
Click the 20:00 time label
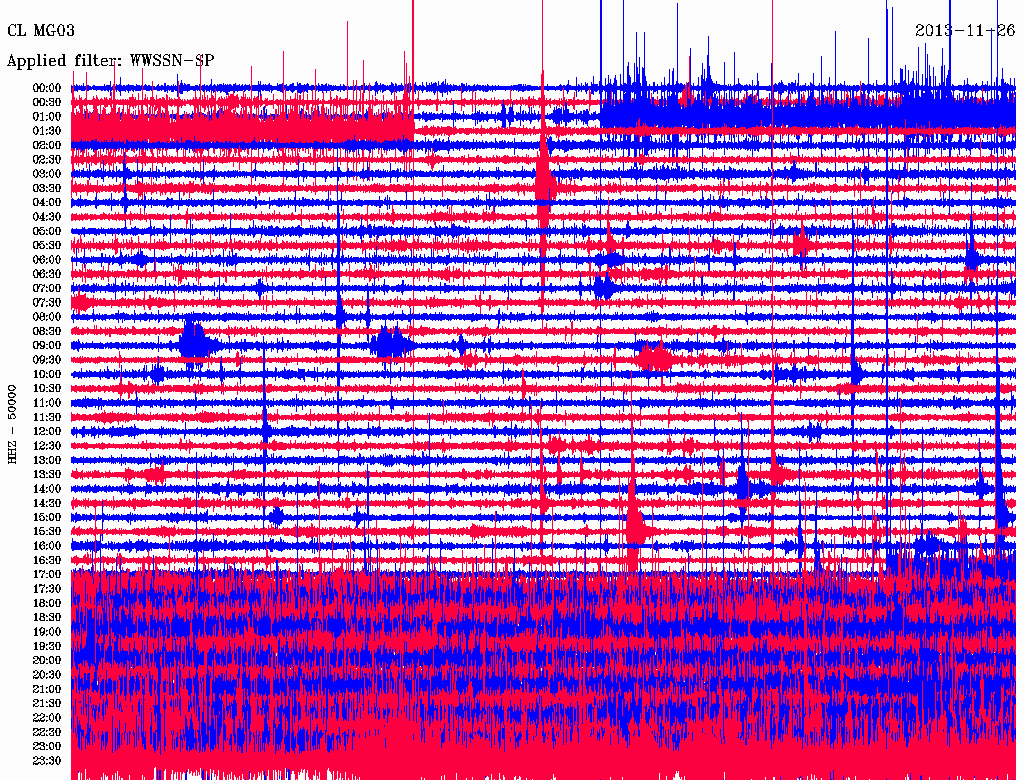coord(47,660)
